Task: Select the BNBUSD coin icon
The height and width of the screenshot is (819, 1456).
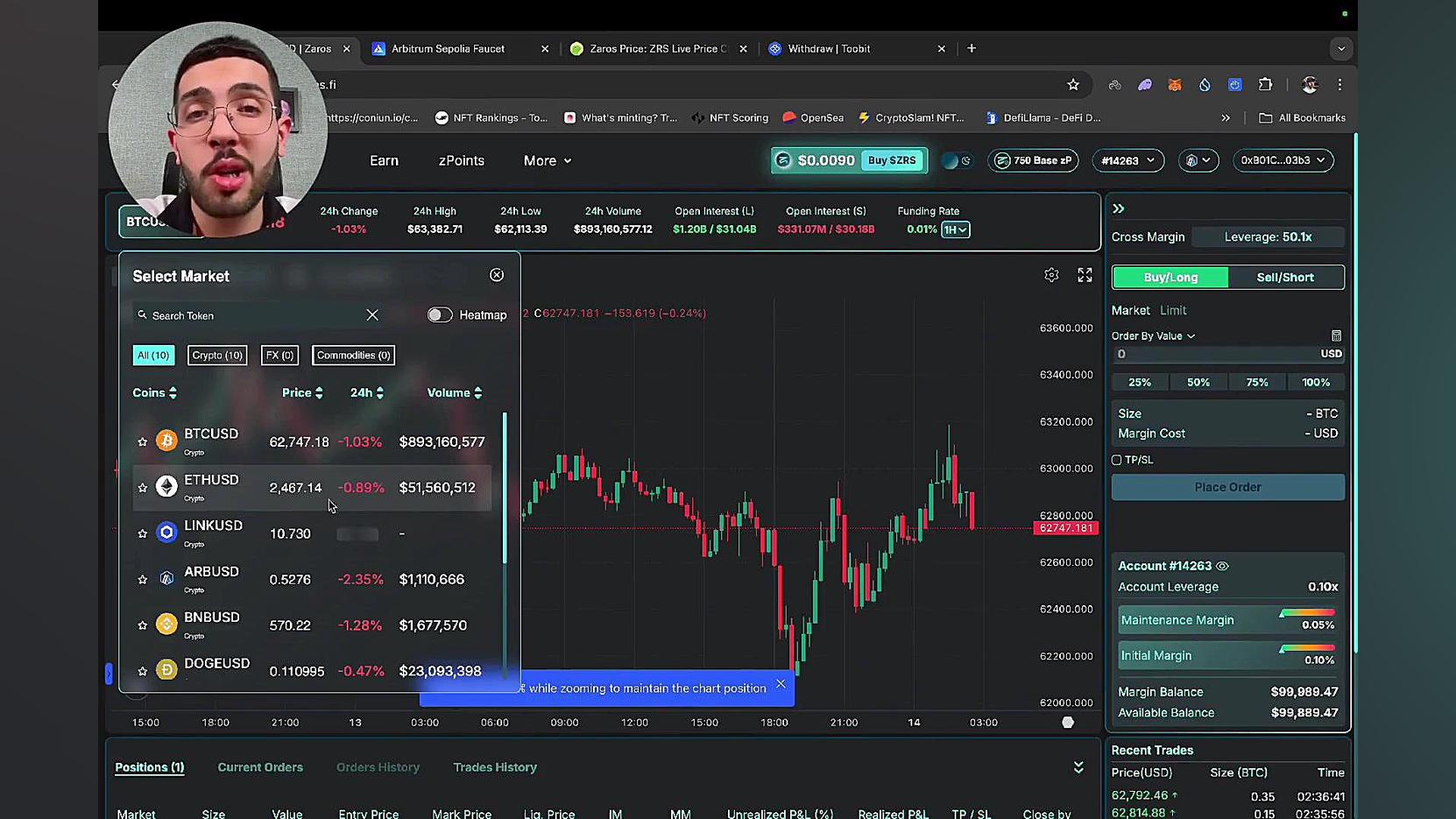Action: point(166,624)
